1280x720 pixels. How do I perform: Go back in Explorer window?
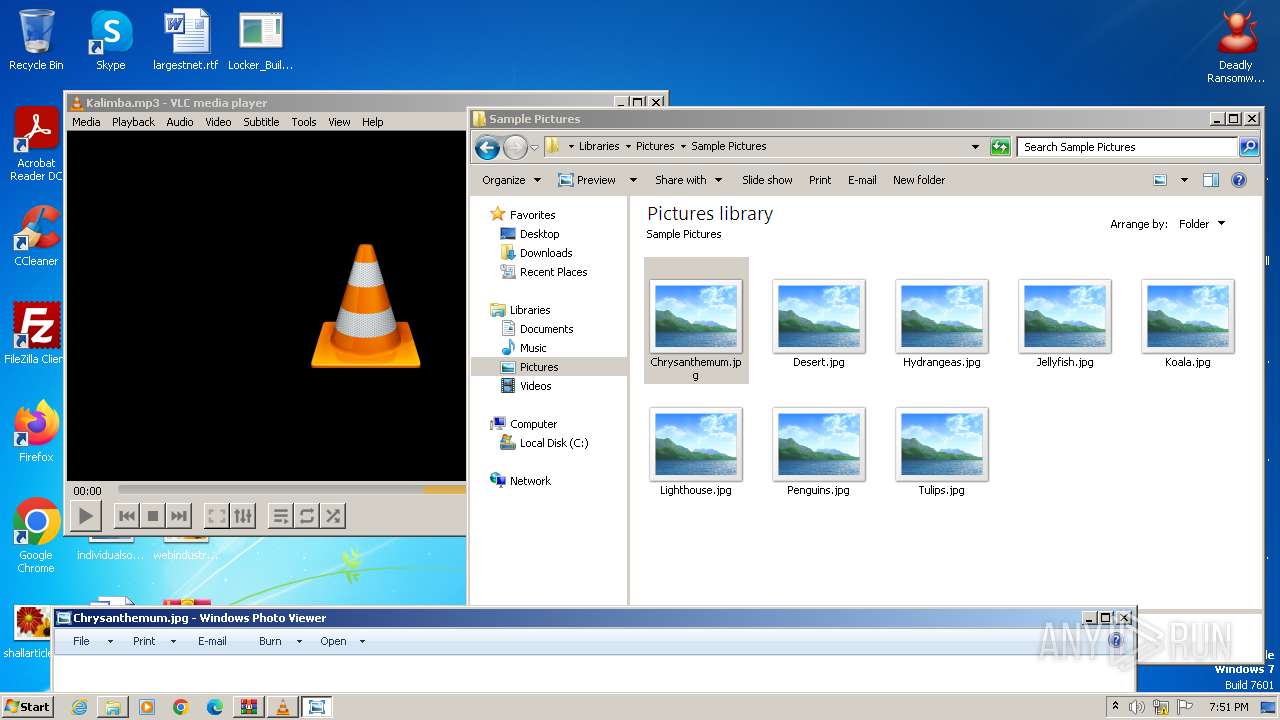[x=487, y=148]
